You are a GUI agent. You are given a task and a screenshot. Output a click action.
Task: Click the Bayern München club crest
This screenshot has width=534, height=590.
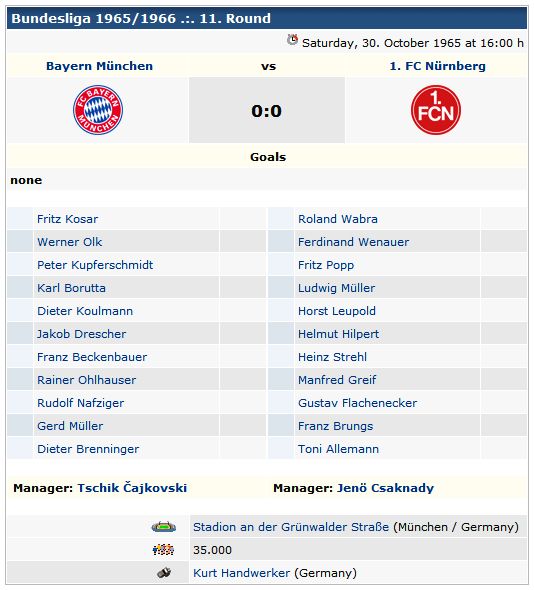(98, 110)
